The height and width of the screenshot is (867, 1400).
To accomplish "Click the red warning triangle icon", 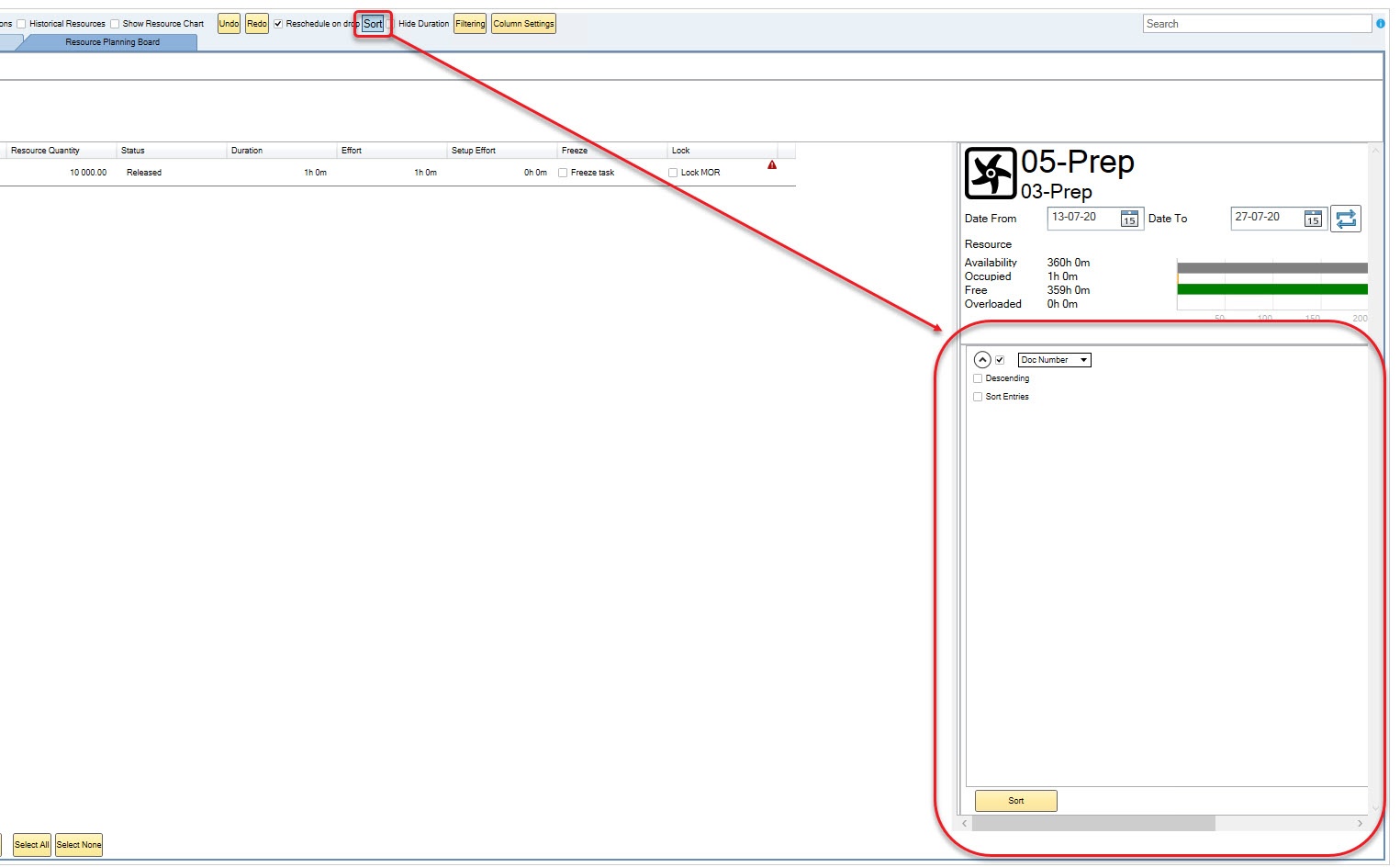I will coord(772,165).
